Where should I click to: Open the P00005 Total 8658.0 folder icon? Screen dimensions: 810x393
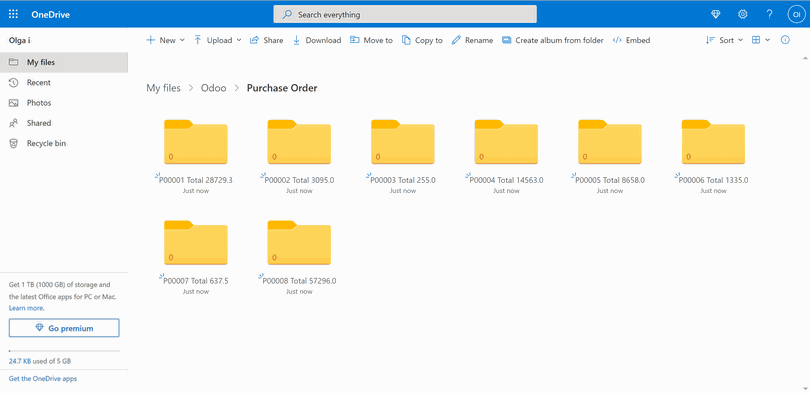[610, 142]
